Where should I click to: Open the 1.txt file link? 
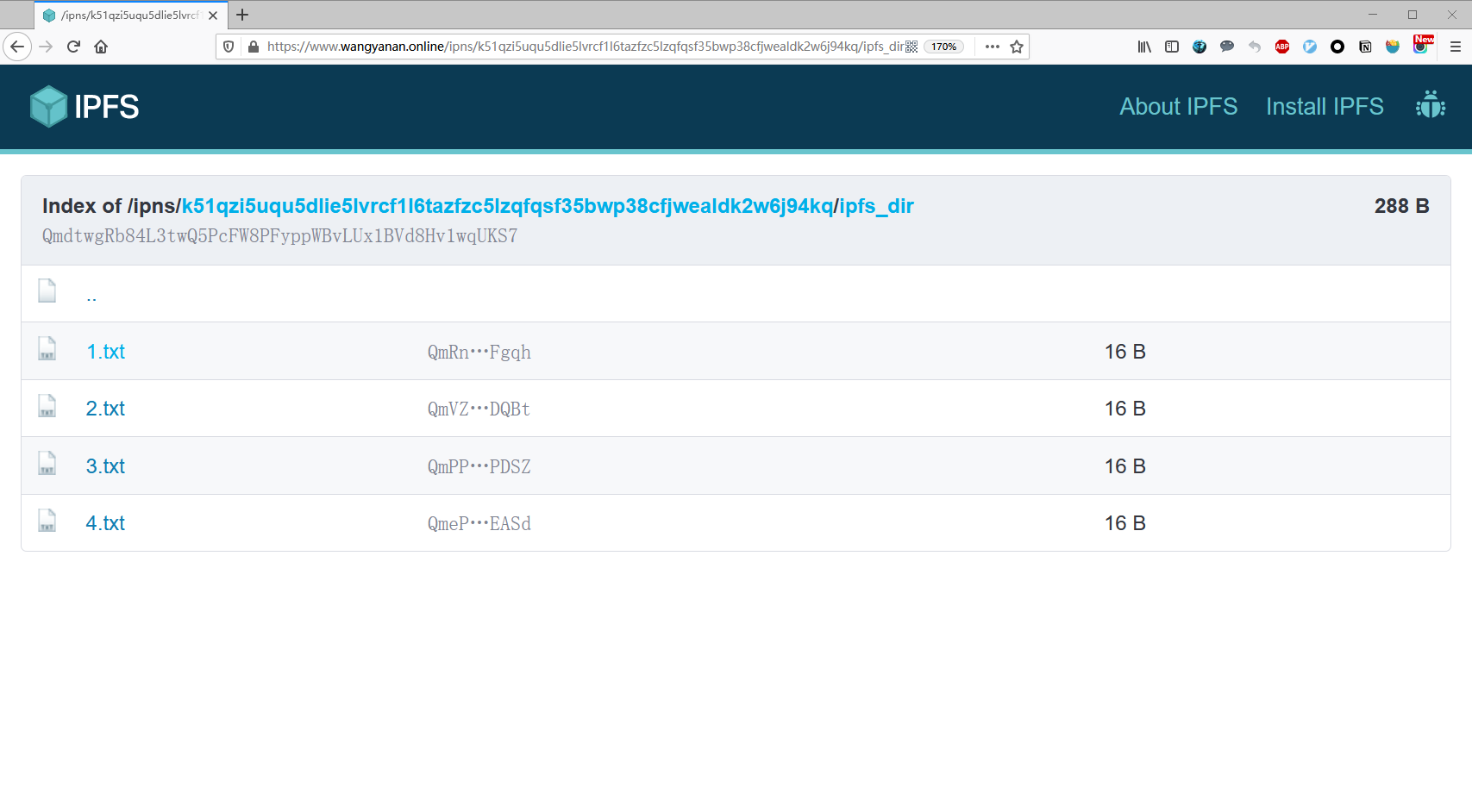[105, 352]
